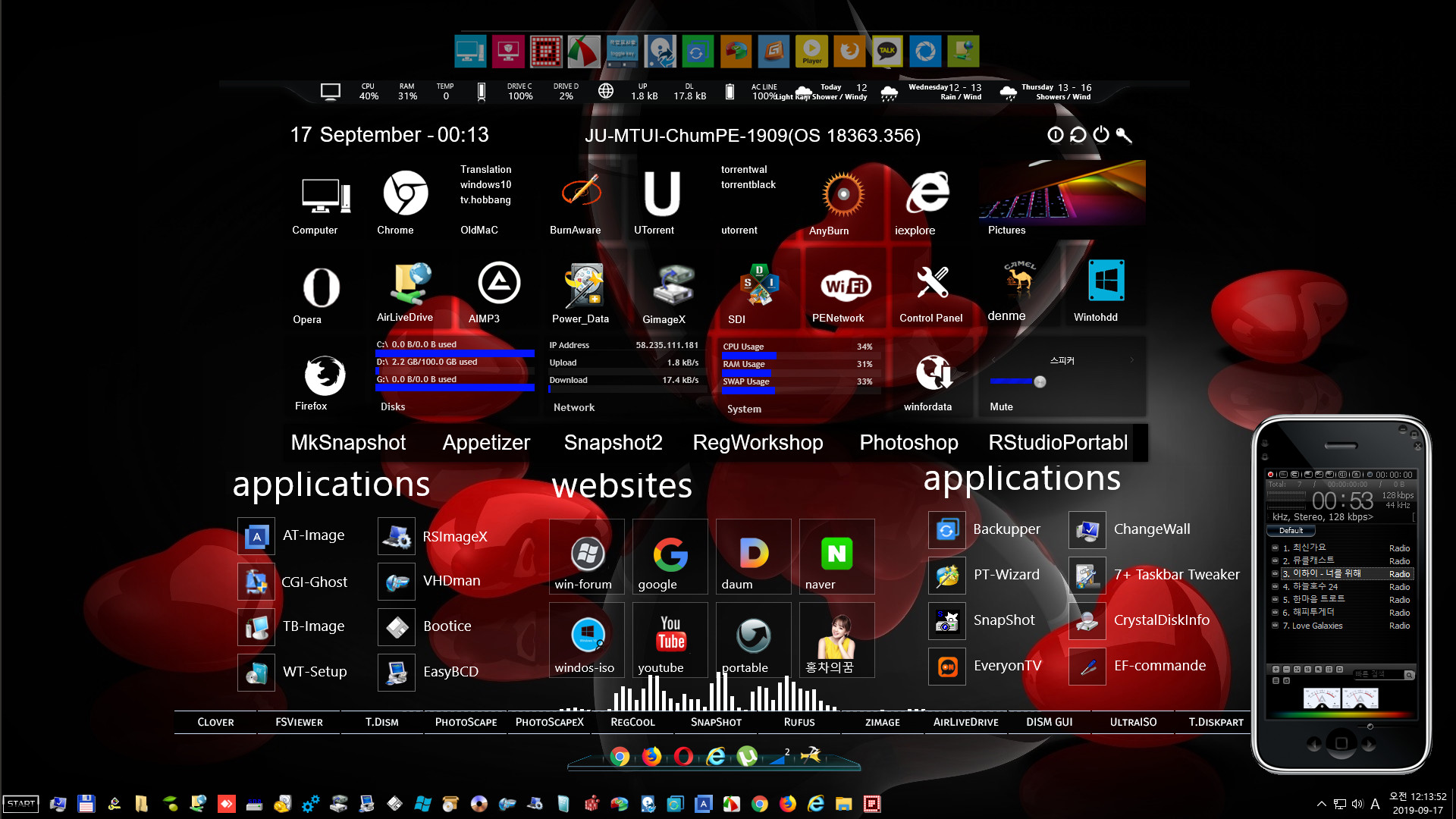Open the taskbar volume speaker icon
The height and width of the screenshot is (819, 1456).
pos(1357,804)
